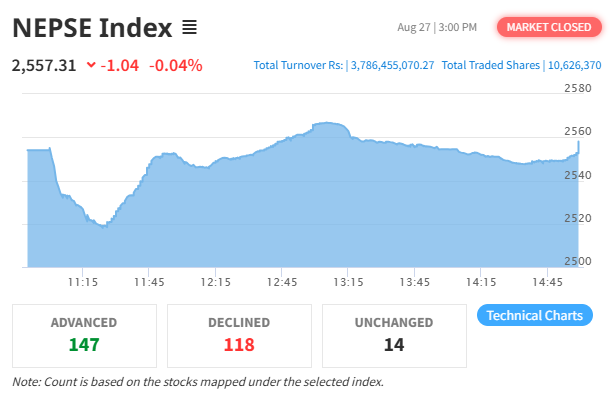The image size is (614, 398).
Task: Open the Technical Charts button
Action: pyautogui.click(x=535, y=315)
